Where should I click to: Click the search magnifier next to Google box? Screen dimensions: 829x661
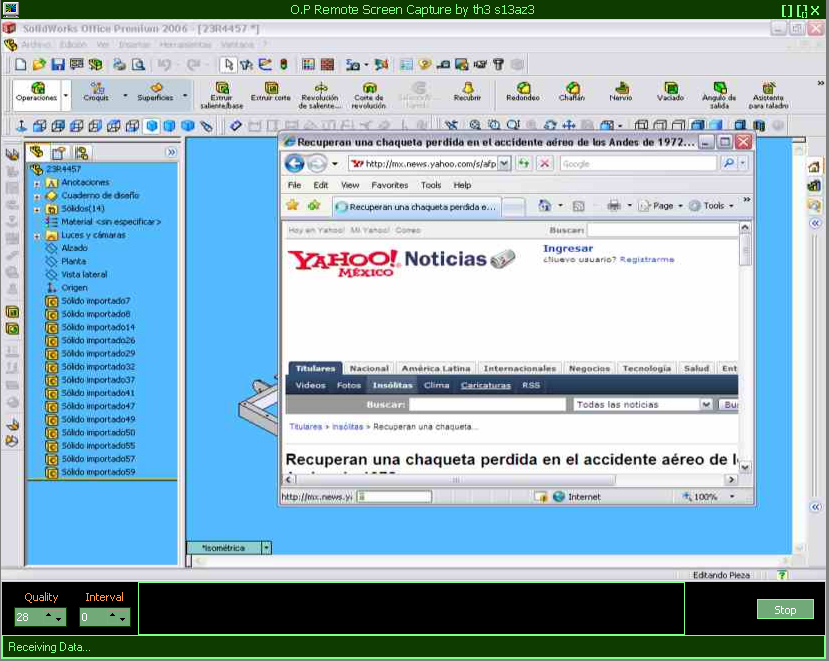coord(729,163)
